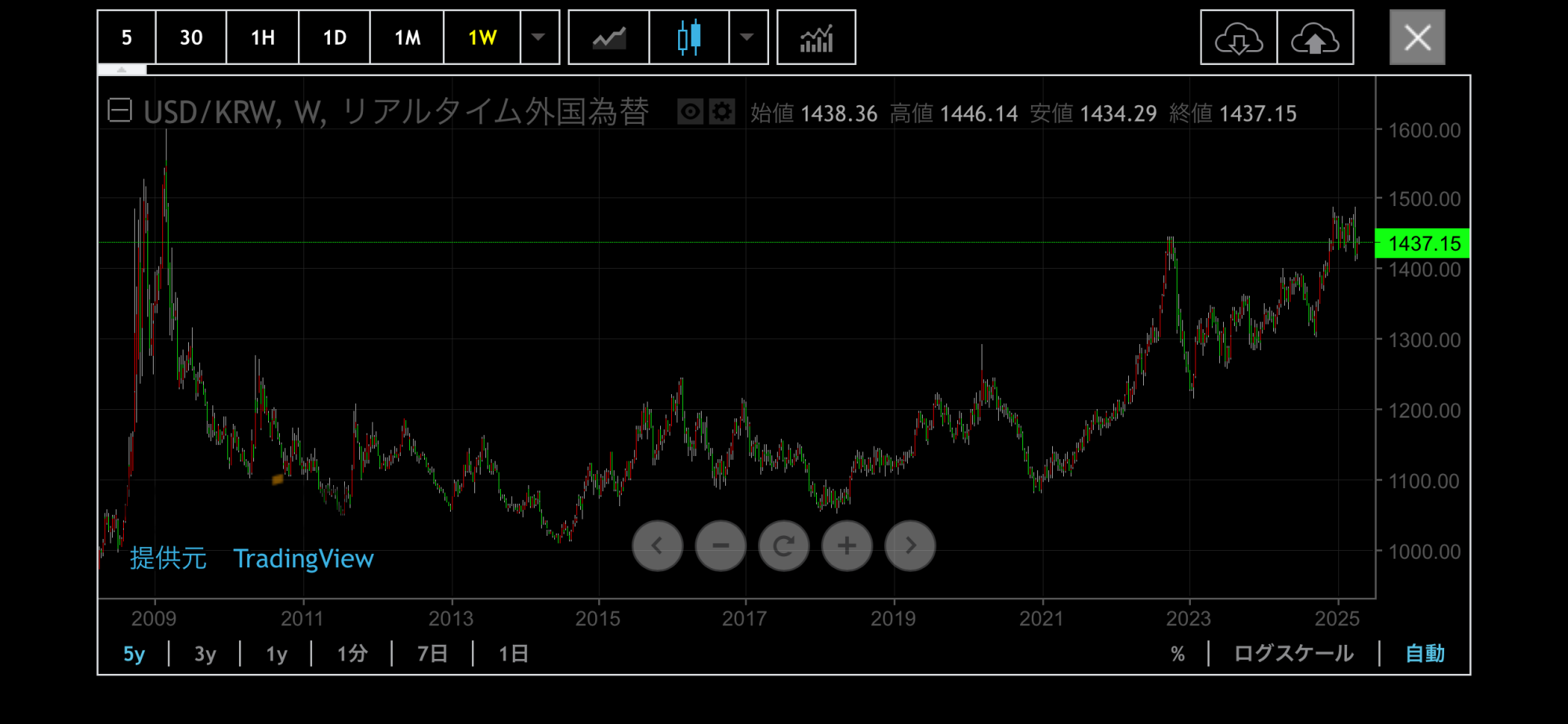
Task: Open the TradingView provider link
Action: click(x=303, y=559)
